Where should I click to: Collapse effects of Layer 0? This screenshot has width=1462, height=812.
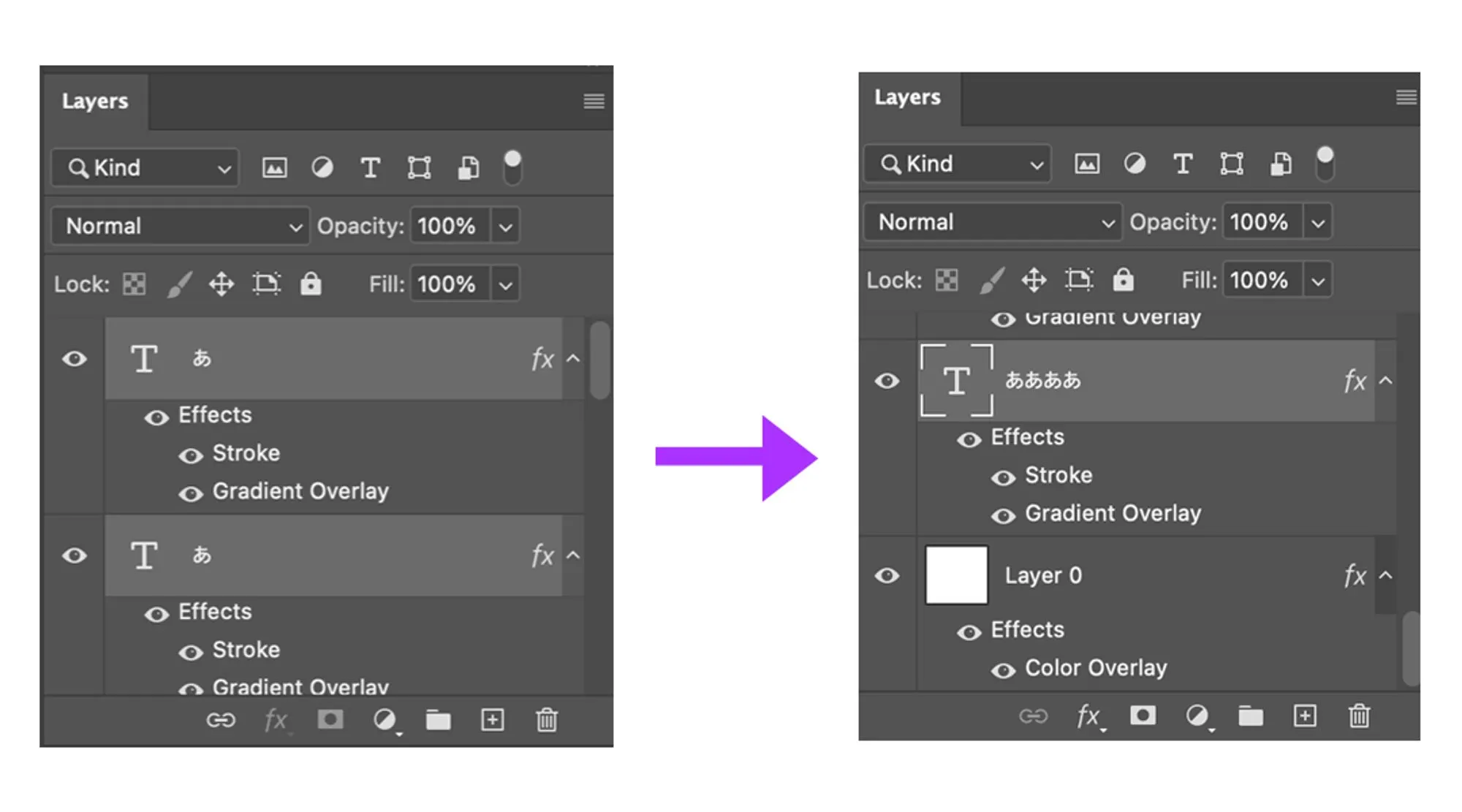click(x=1385, y=575)
